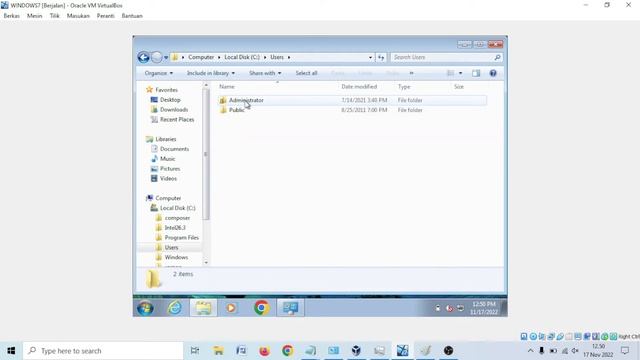Open File Explorer on the host taskbar
The height and width of the screenshot is (360, 640).
click(218, 351)
